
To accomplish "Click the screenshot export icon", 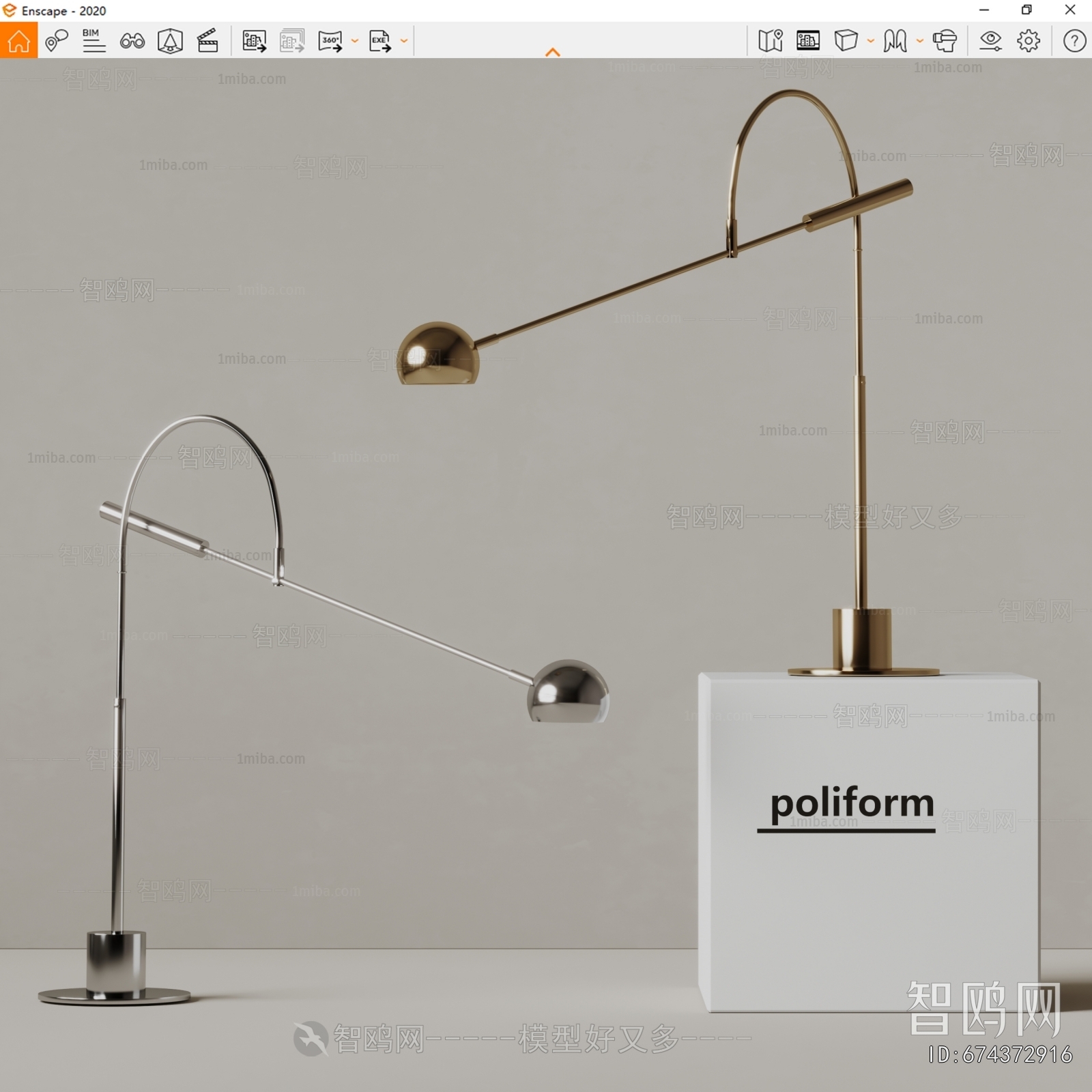I will click(x=254, y=41).
